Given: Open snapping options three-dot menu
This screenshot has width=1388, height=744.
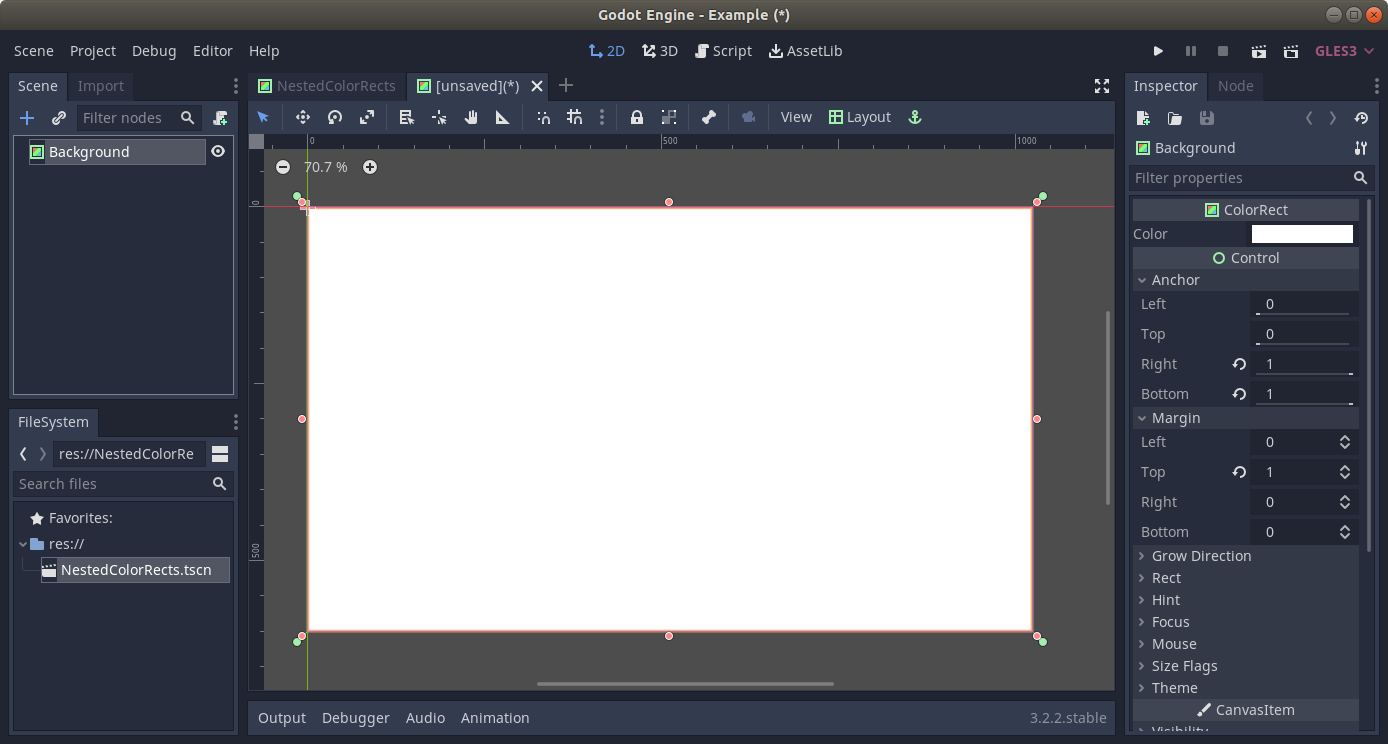Looking at the screenshot, I should pos(602,117).
